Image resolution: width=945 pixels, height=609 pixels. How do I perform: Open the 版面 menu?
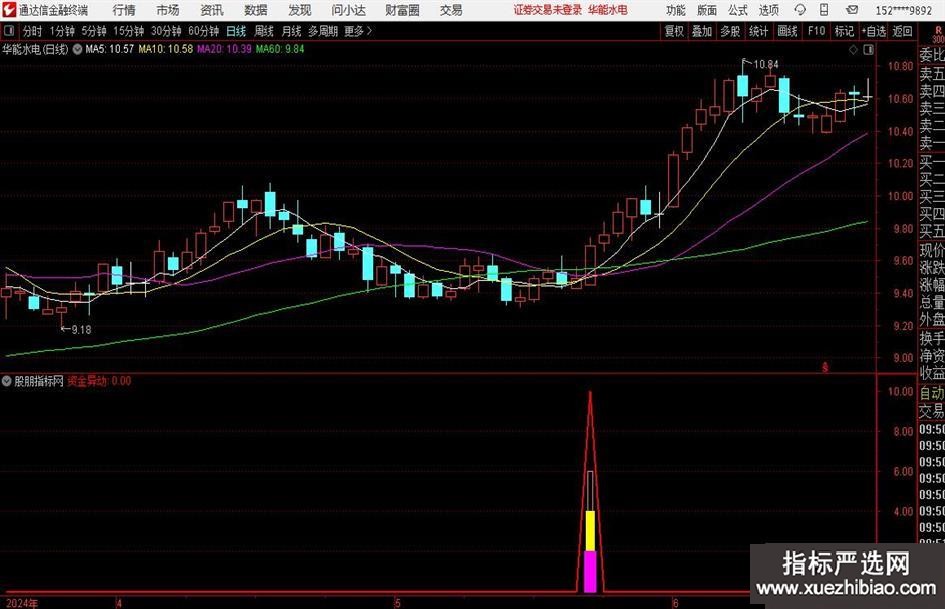[x=706, y=10]
